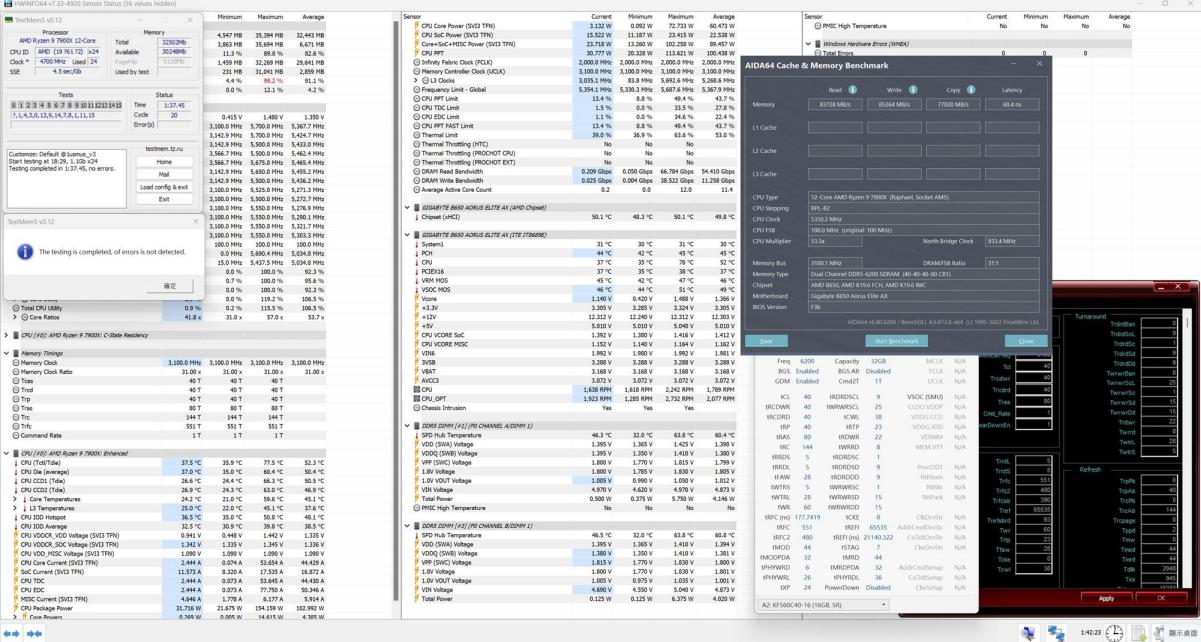The width and height of the screenshot is (1201, 642).
Task: Click Save in AIDA64 benchmark window
Action: 766,341
